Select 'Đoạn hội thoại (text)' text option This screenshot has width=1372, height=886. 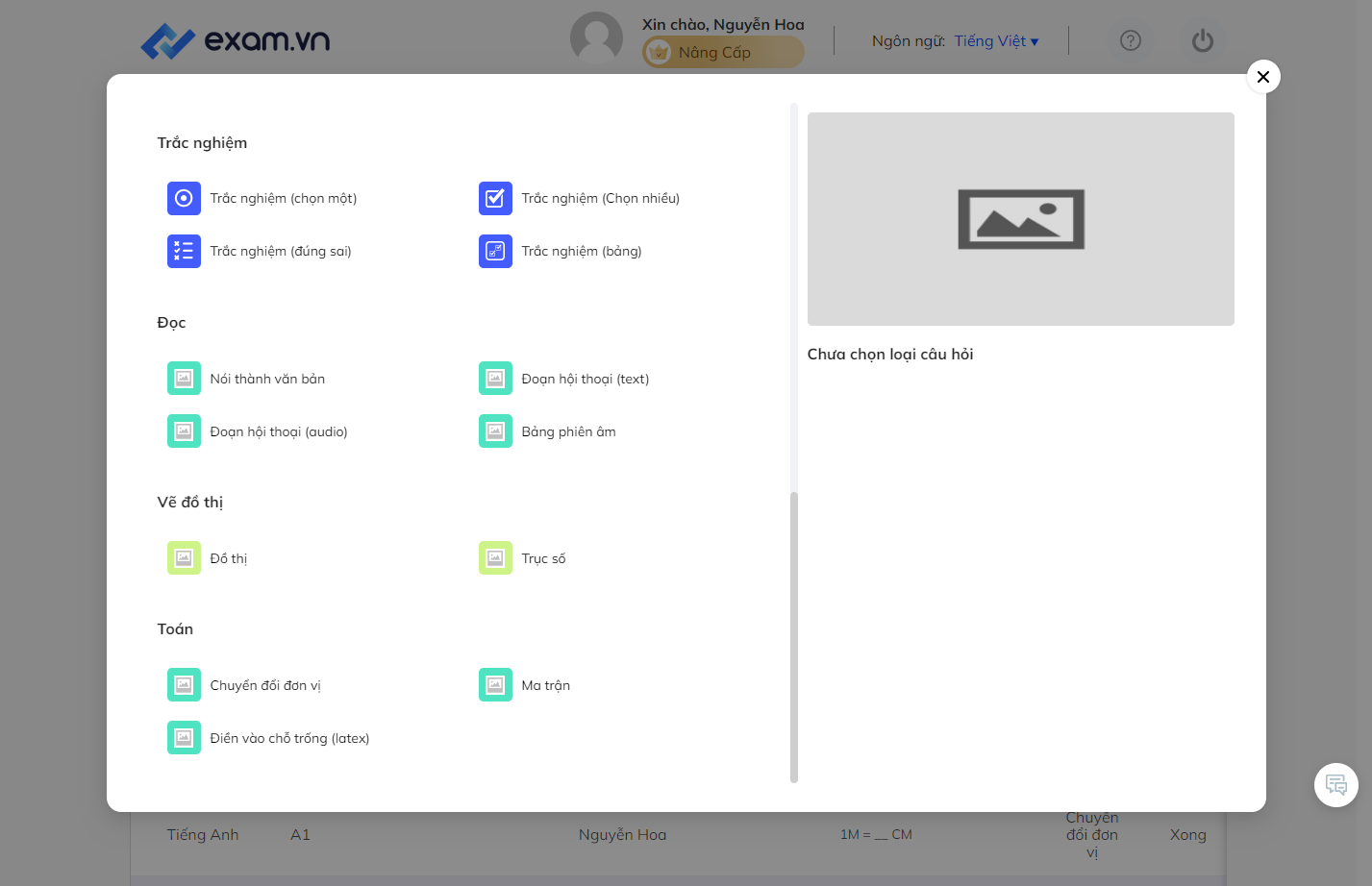click(x=586, y=379)
